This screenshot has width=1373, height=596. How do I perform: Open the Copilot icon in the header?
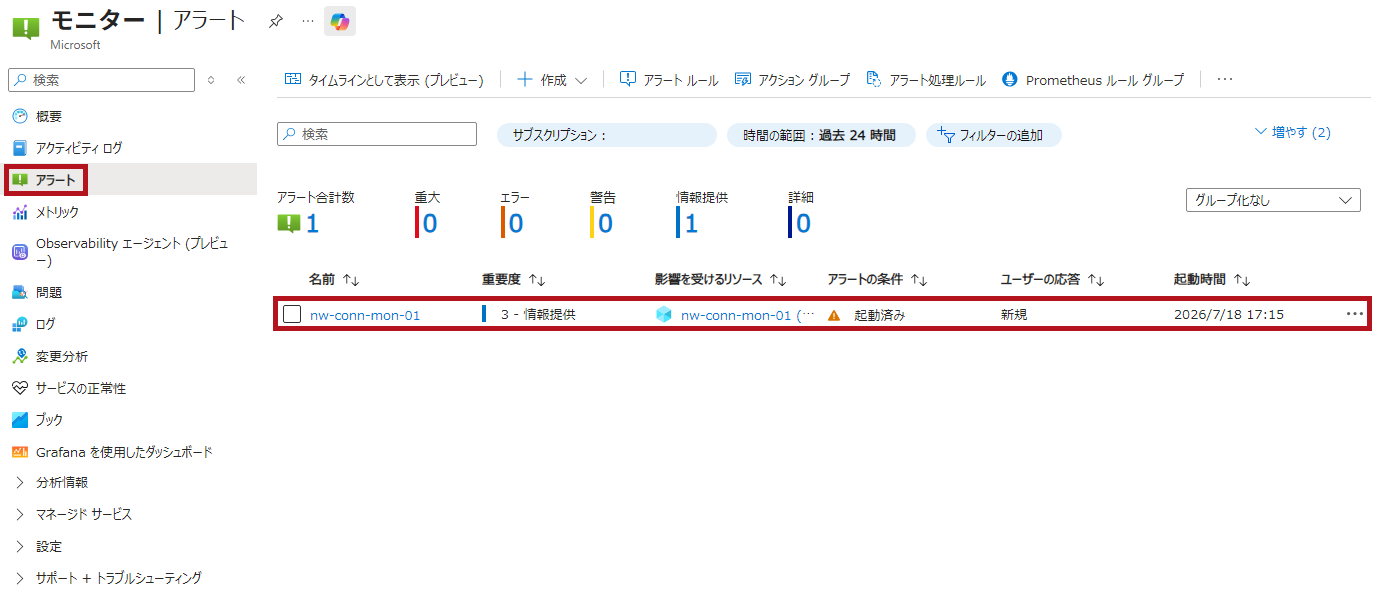339,21
